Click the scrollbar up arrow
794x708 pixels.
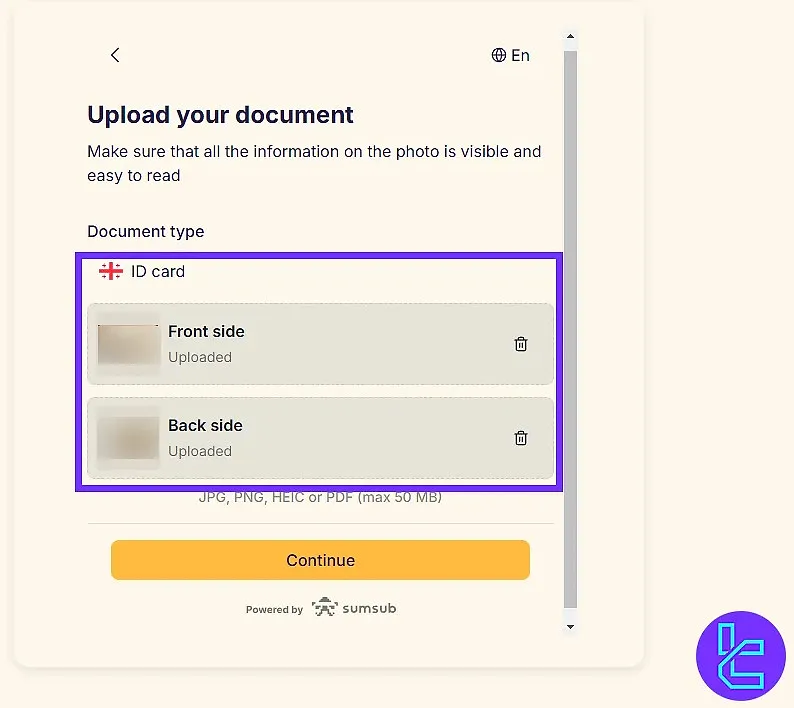pyautogui.click(x=570, y=36)
